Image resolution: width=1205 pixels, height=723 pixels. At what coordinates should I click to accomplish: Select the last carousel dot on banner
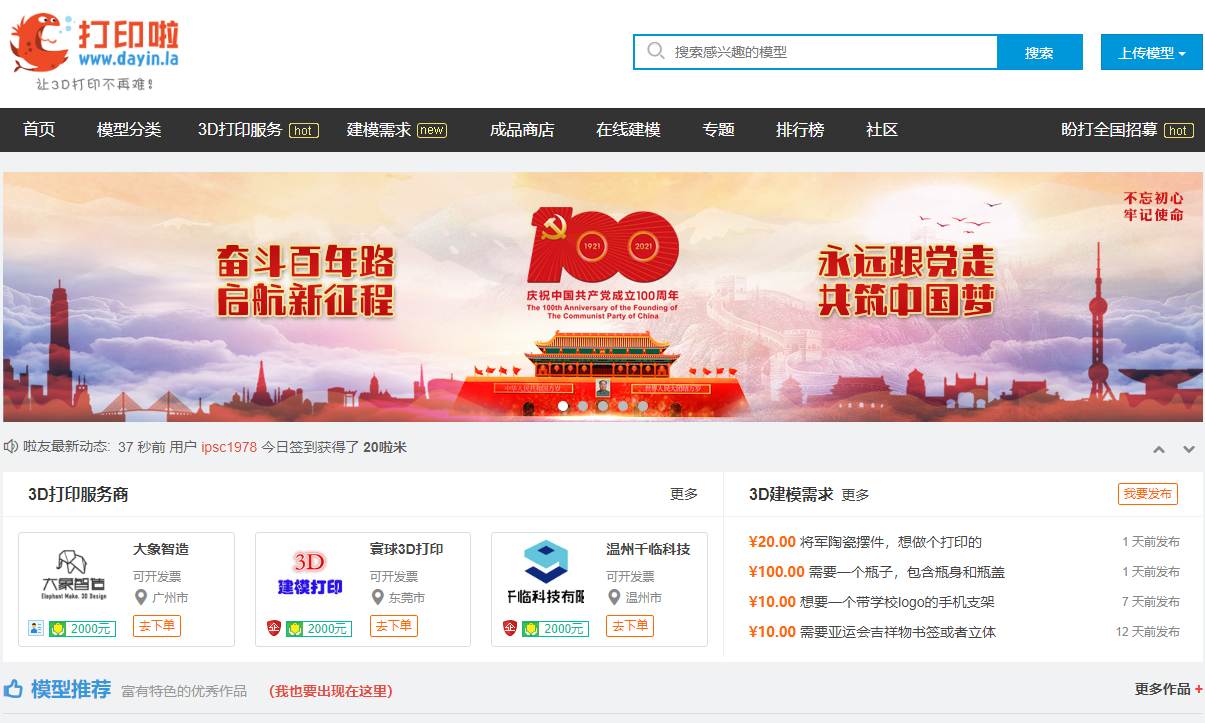(x=643, y=406)
